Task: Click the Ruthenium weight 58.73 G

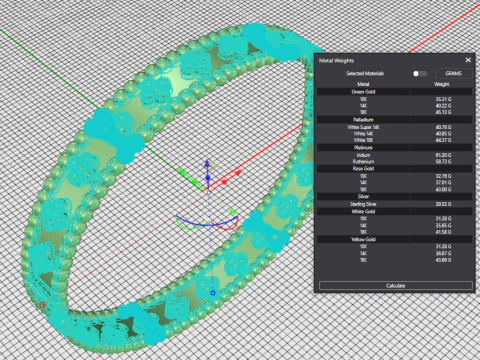Action: pyautogui.click(x=443, y=162)
